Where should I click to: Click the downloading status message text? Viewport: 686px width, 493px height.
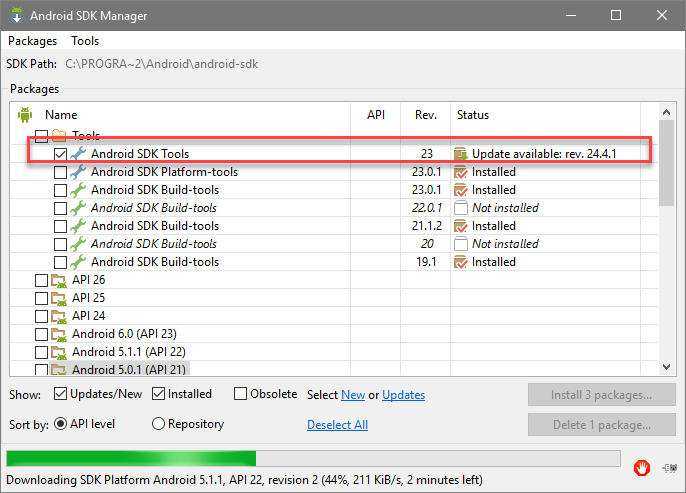pos(244,480)
